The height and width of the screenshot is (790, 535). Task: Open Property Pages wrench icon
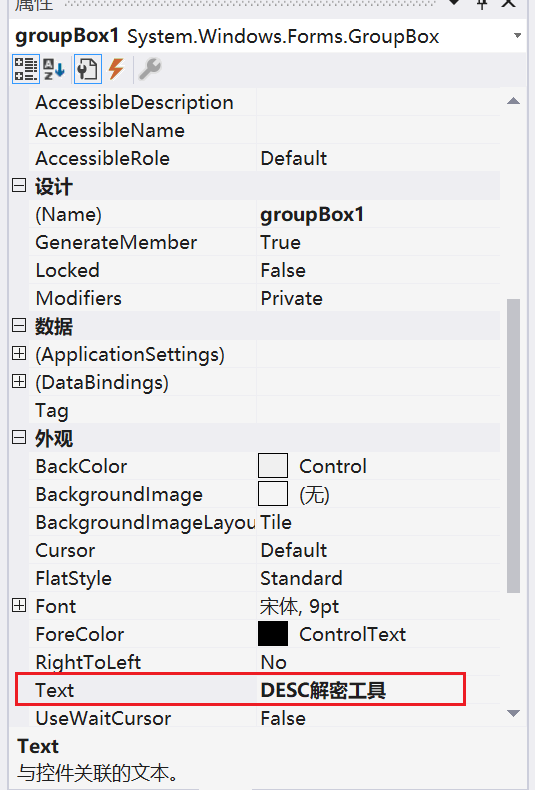(150, 69)
